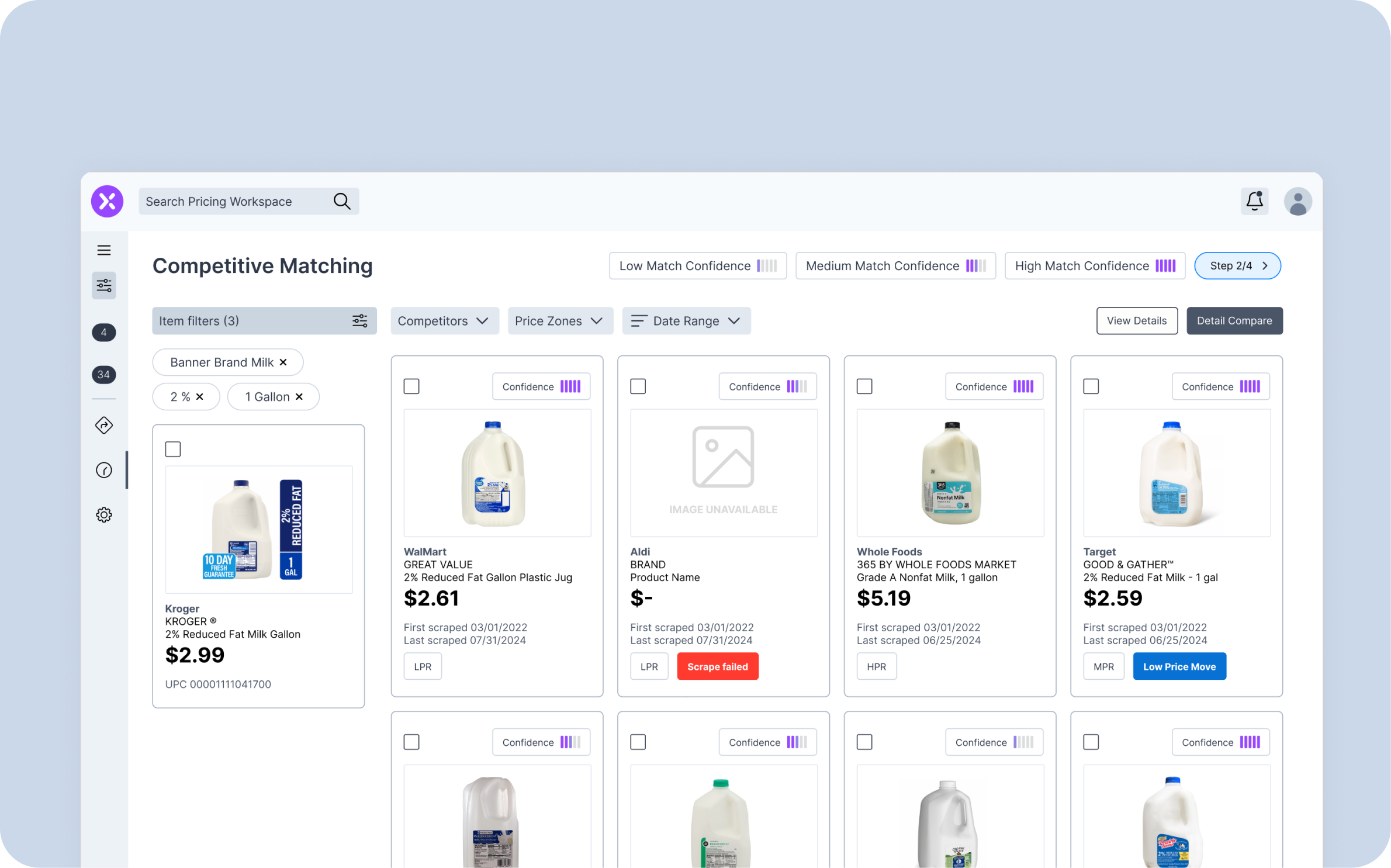Open the WalMart Great Value jug image
The width and height of the screenshot is (1391, 868).
click(x=497, y=472)
